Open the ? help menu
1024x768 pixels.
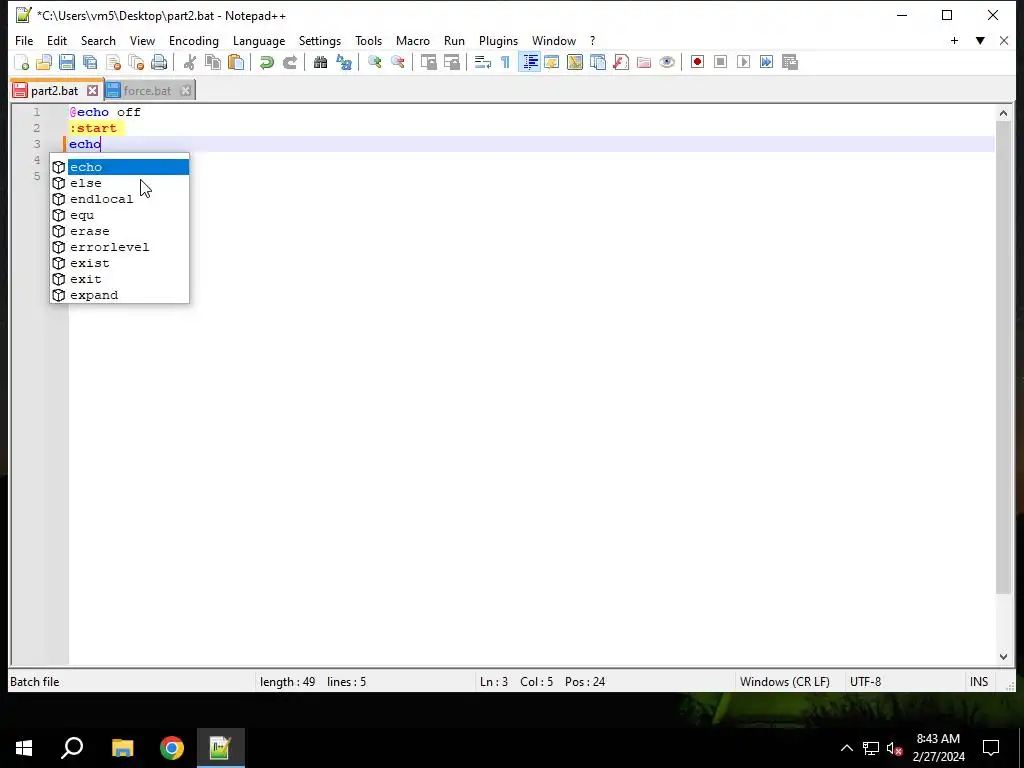[x=592, y=40]
